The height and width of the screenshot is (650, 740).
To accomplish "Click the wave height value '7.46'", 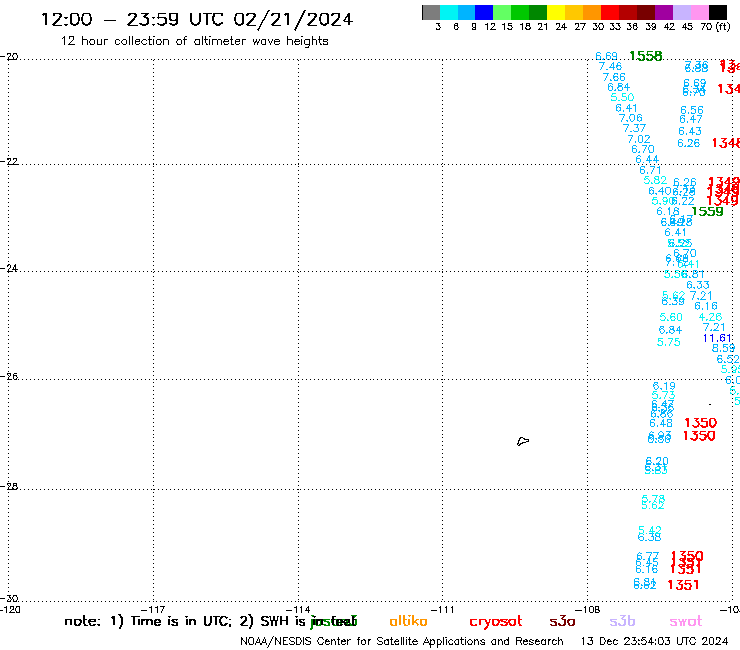I will (610, 67).
